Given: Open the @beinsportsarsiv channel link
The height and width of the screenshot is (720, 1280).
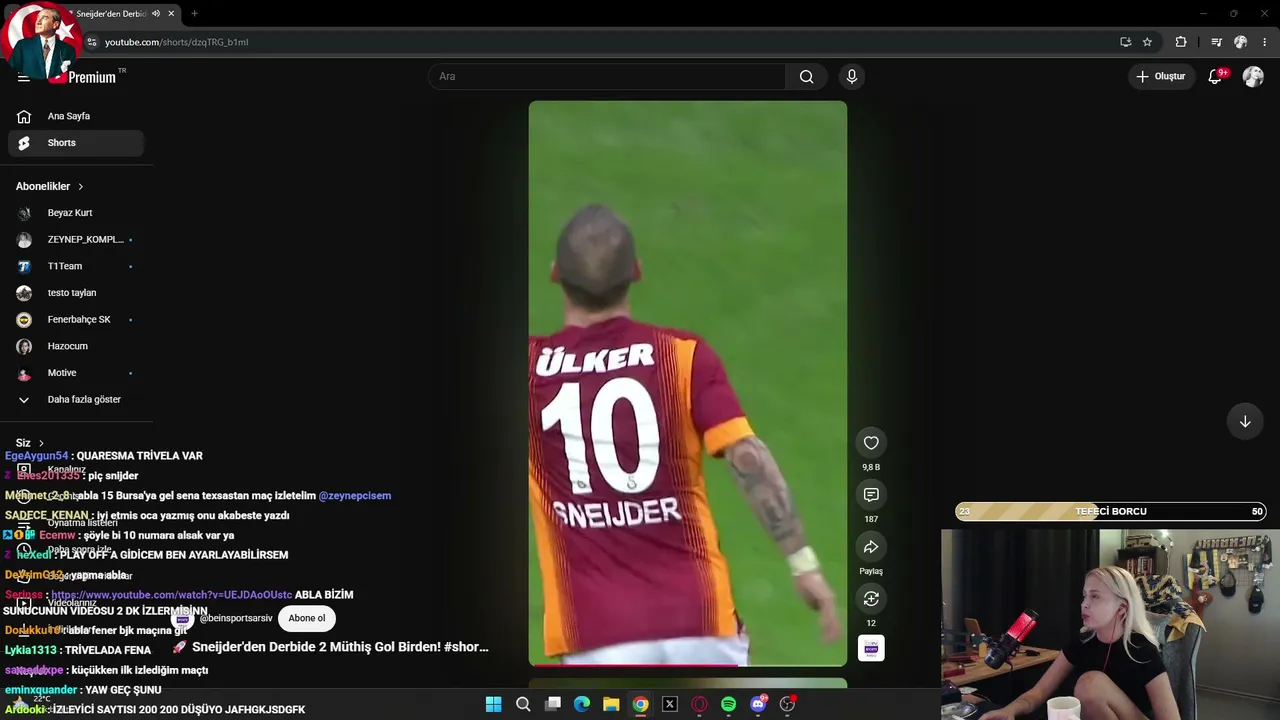Looking at the screenshot, I should (236, 618).
